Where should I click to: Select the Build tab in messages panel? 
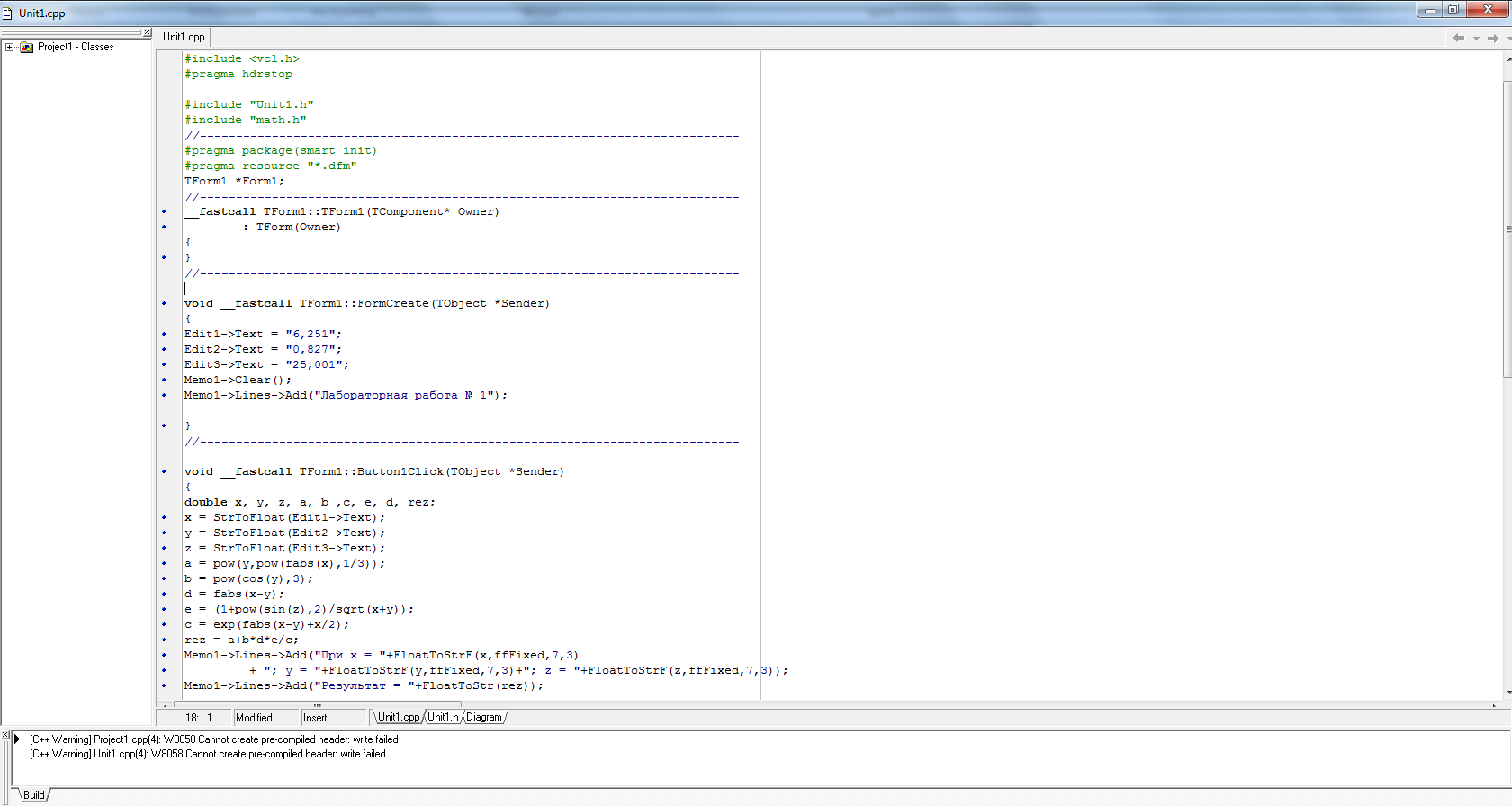(x=34, y=795)
